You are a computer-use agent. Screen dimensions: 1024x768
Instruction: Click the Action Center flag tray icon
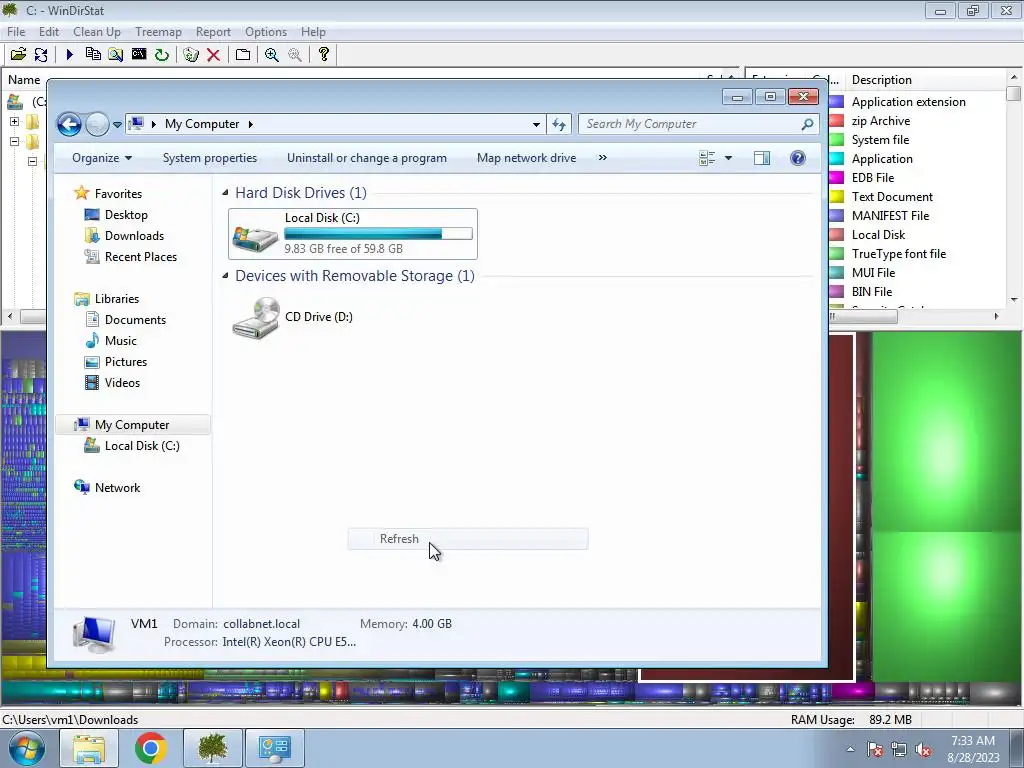(x=875, y=750)
